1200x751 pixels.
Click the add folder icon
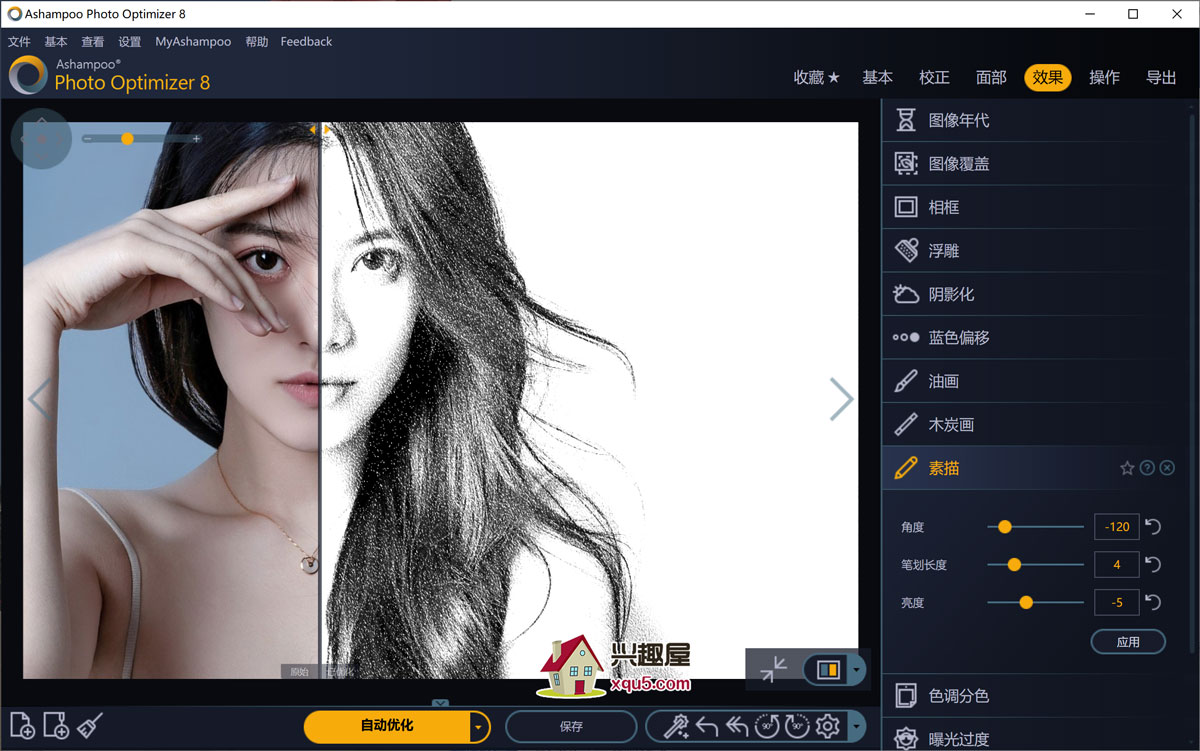click(56, 725)
